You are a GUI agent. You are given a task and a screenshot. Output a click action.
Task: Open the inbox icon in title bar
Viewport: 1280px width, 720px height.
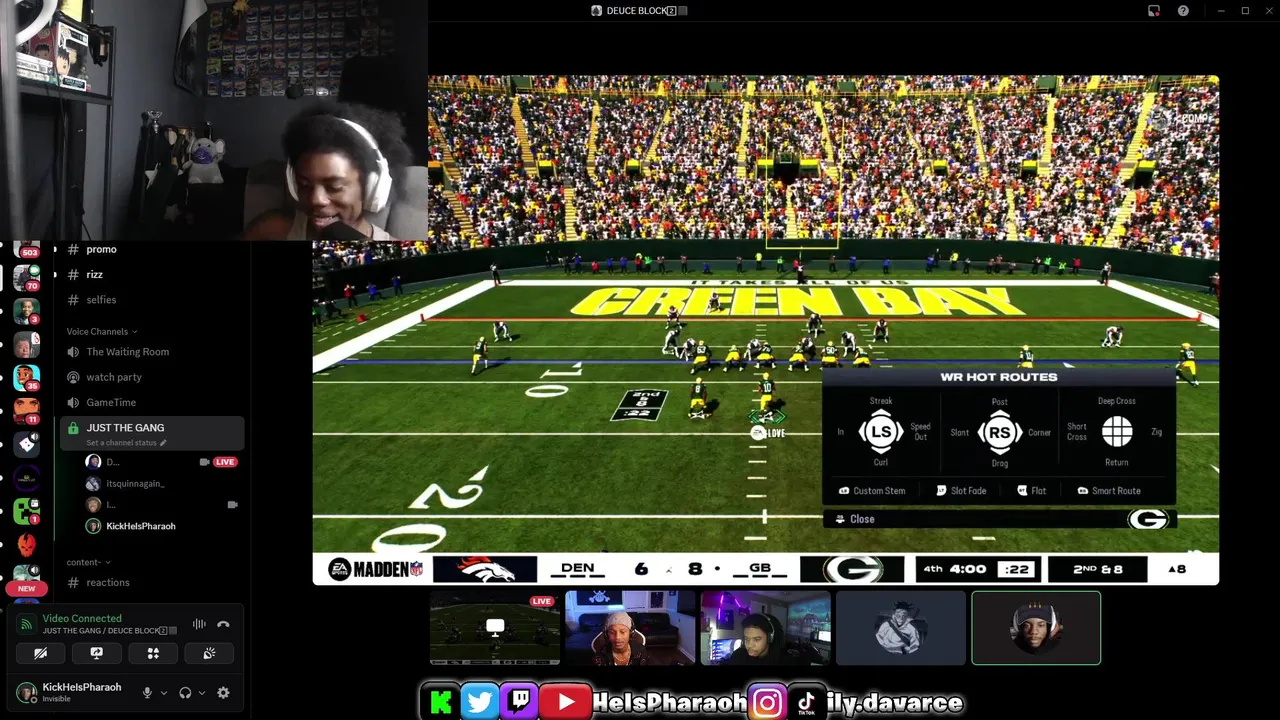click(x=1154, y=11)
